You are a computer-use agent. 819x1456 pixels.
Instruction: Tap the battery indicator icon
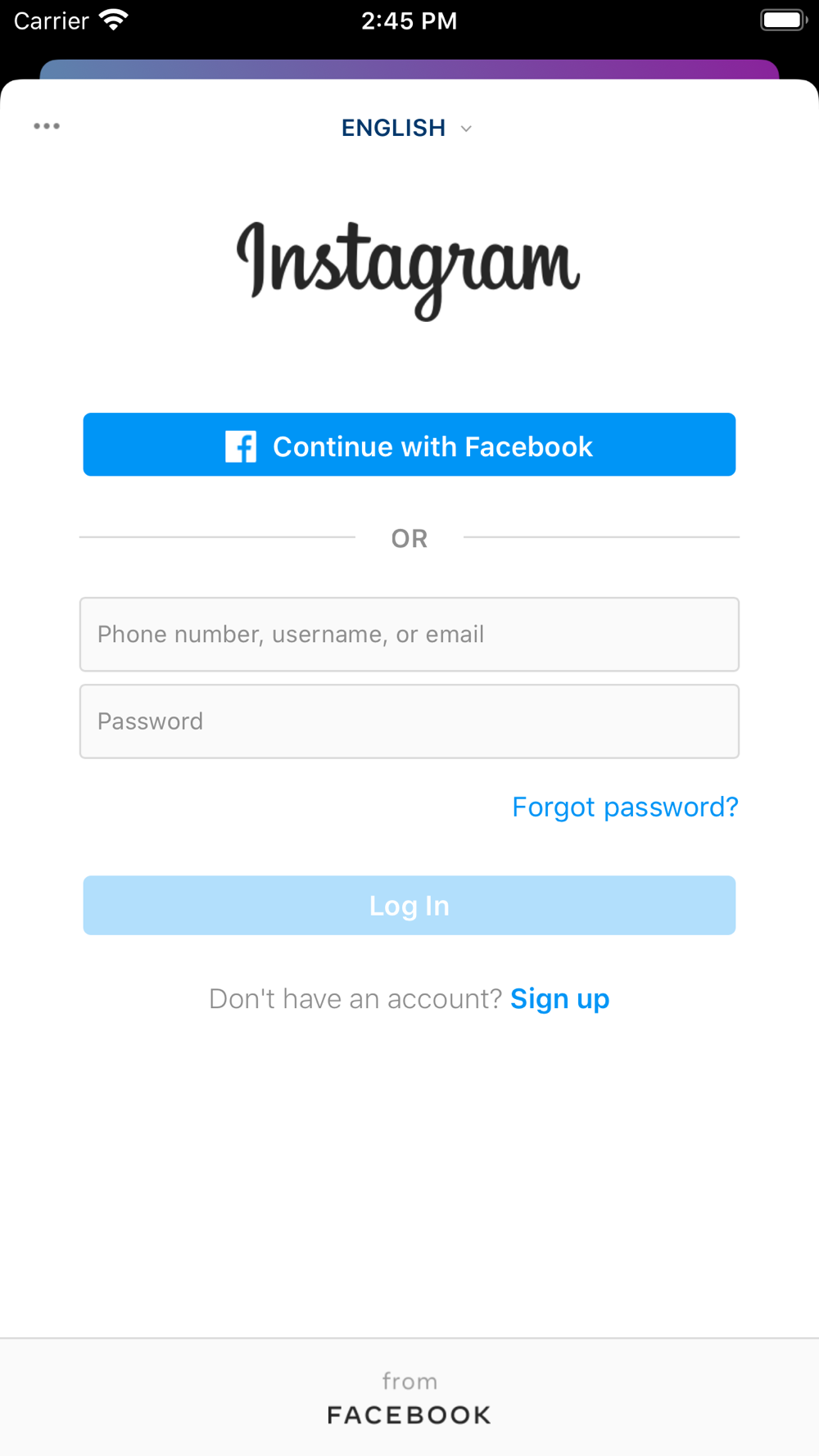point(784,20)
